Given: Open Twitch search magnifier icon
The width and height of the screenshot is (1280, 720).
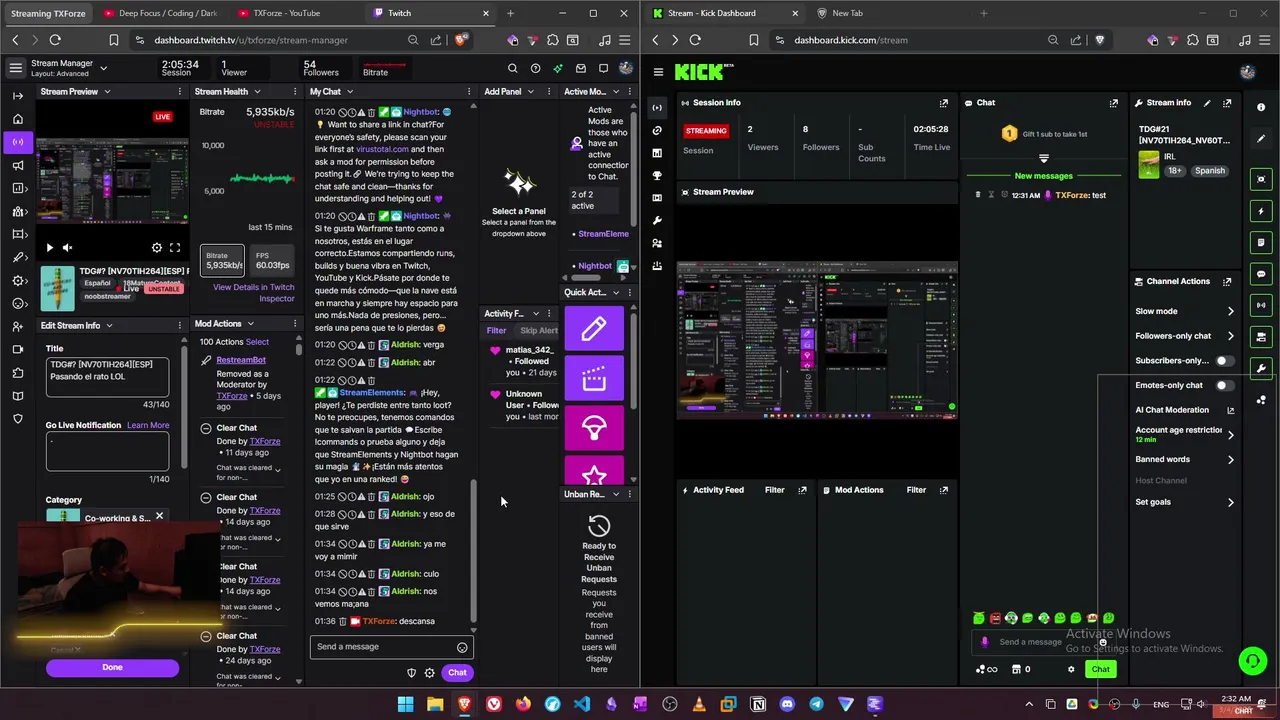Looking at the screenshot, I should pos(512,68).
